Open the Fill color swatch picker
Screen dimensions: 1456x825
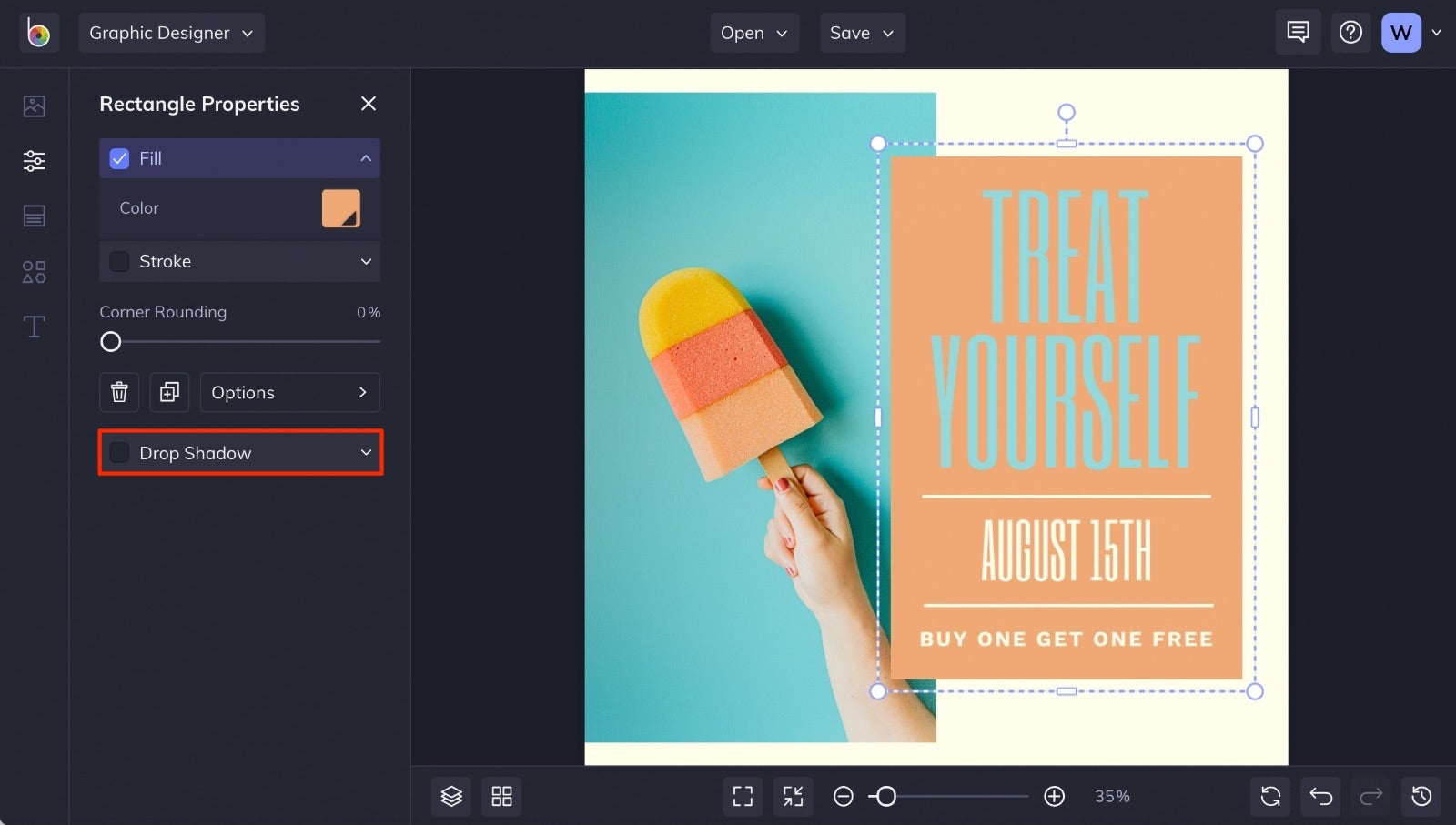pos(341,208)
